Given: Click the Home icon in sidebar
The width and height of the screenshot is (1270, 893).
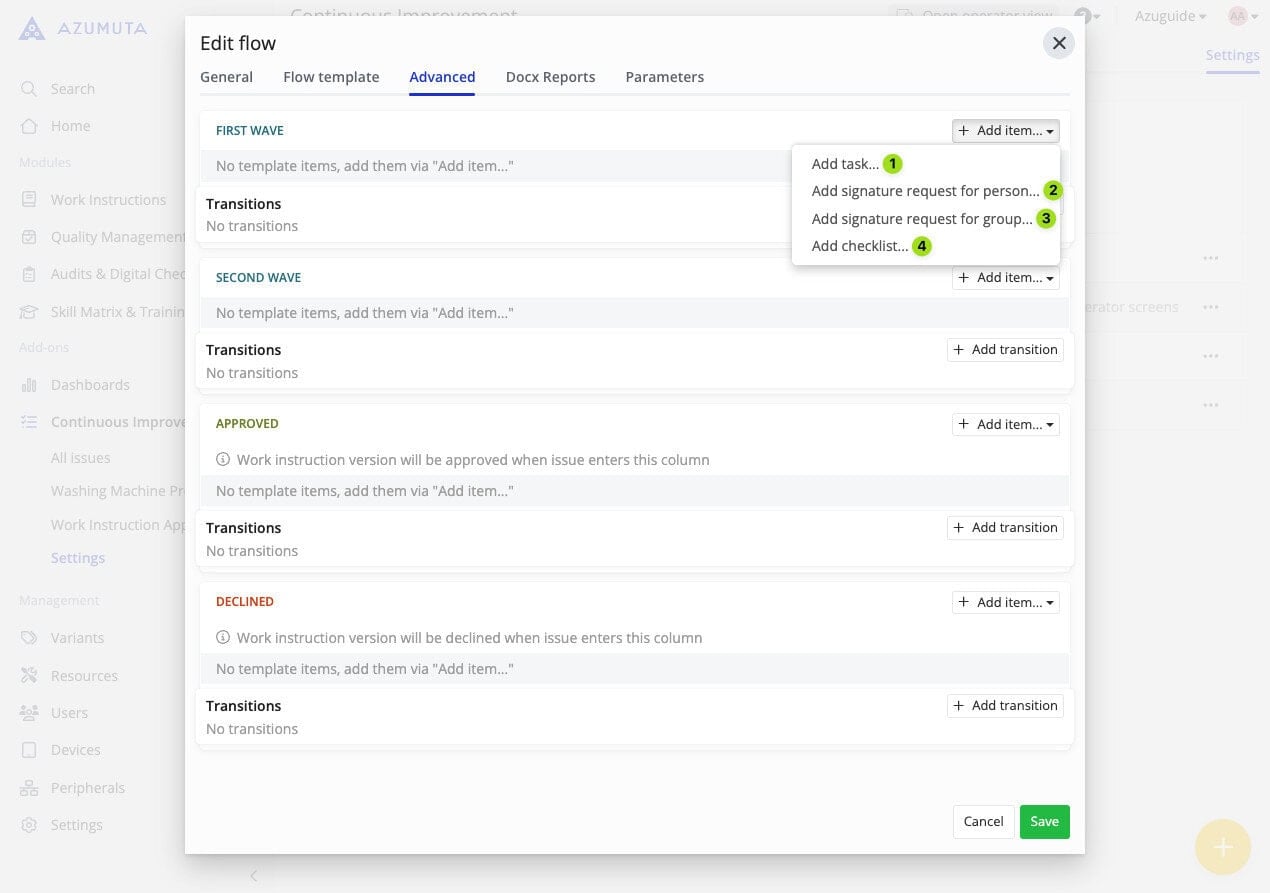Looking at the screenshot, I should [29, 126].
